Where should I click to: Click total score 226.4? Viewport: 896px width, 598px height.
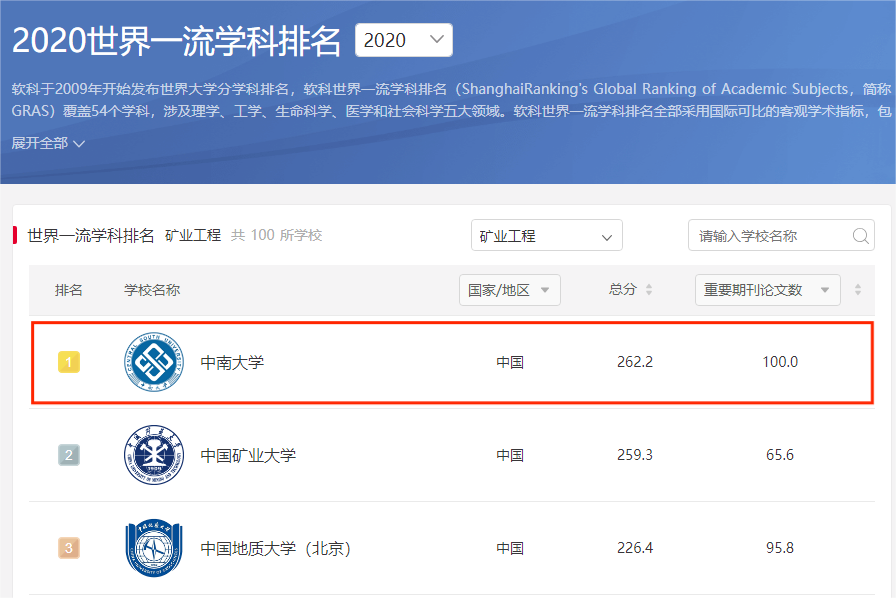pyautogui.click(x=635, y=548)
